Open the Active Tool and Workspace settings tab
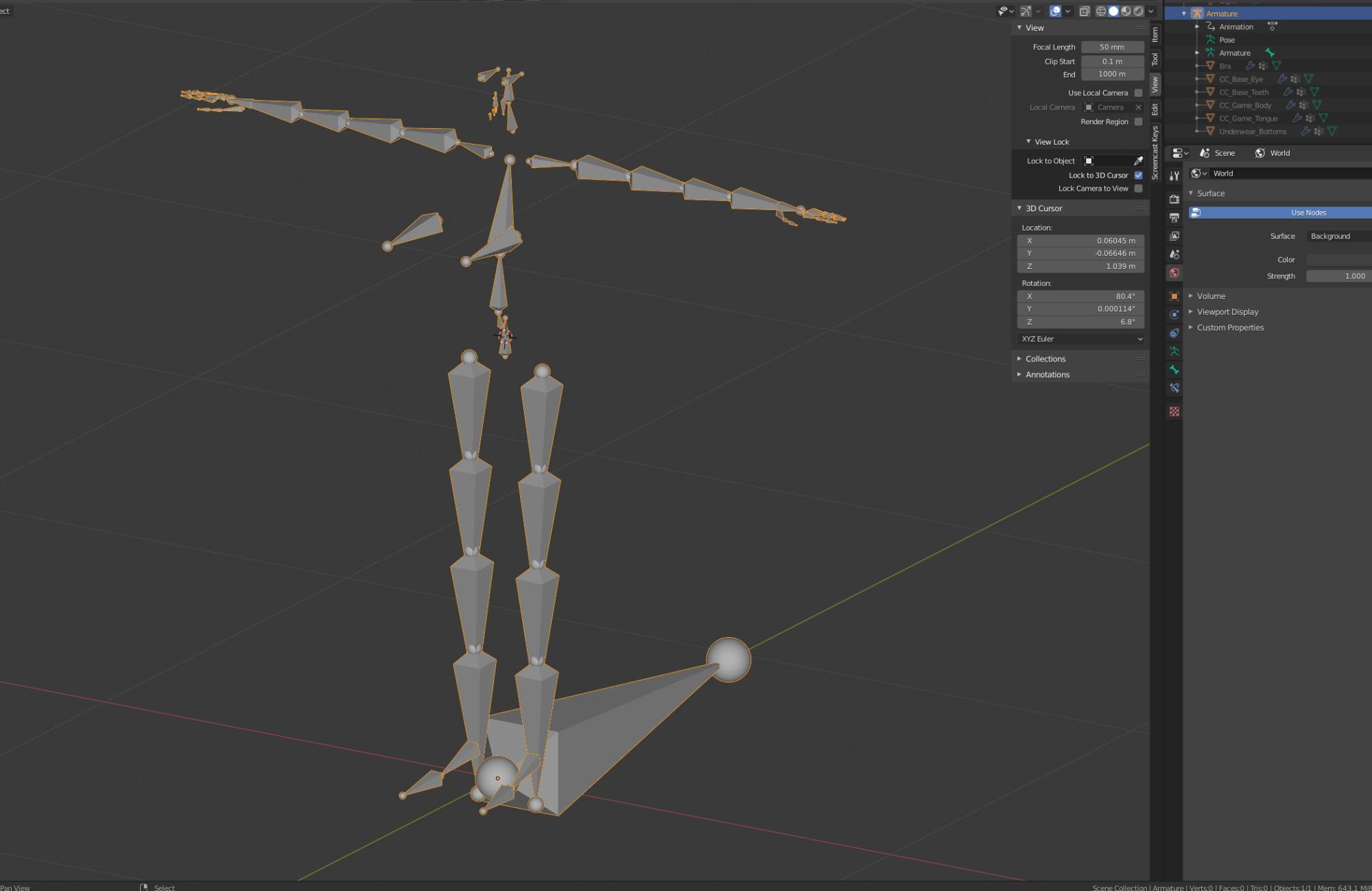 (1174, 176)
